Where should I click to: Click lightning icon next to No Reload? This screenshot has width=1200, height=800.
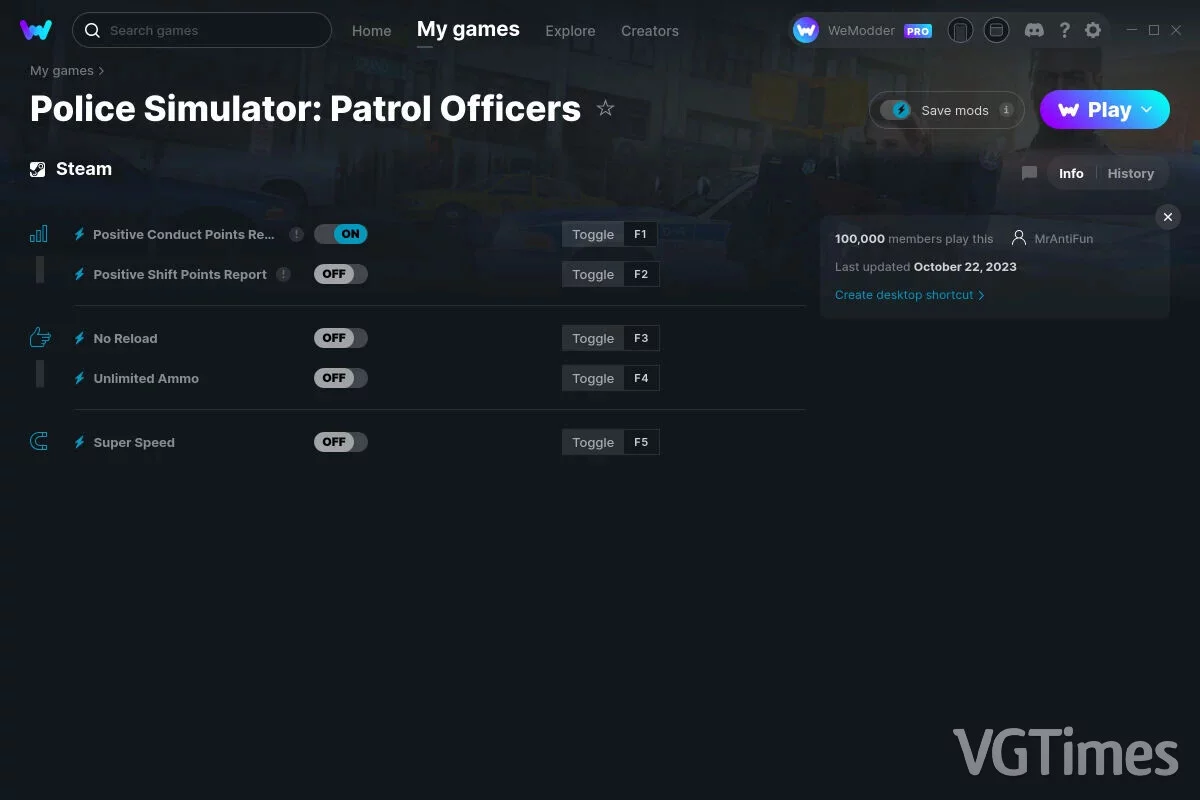(80, 338)
